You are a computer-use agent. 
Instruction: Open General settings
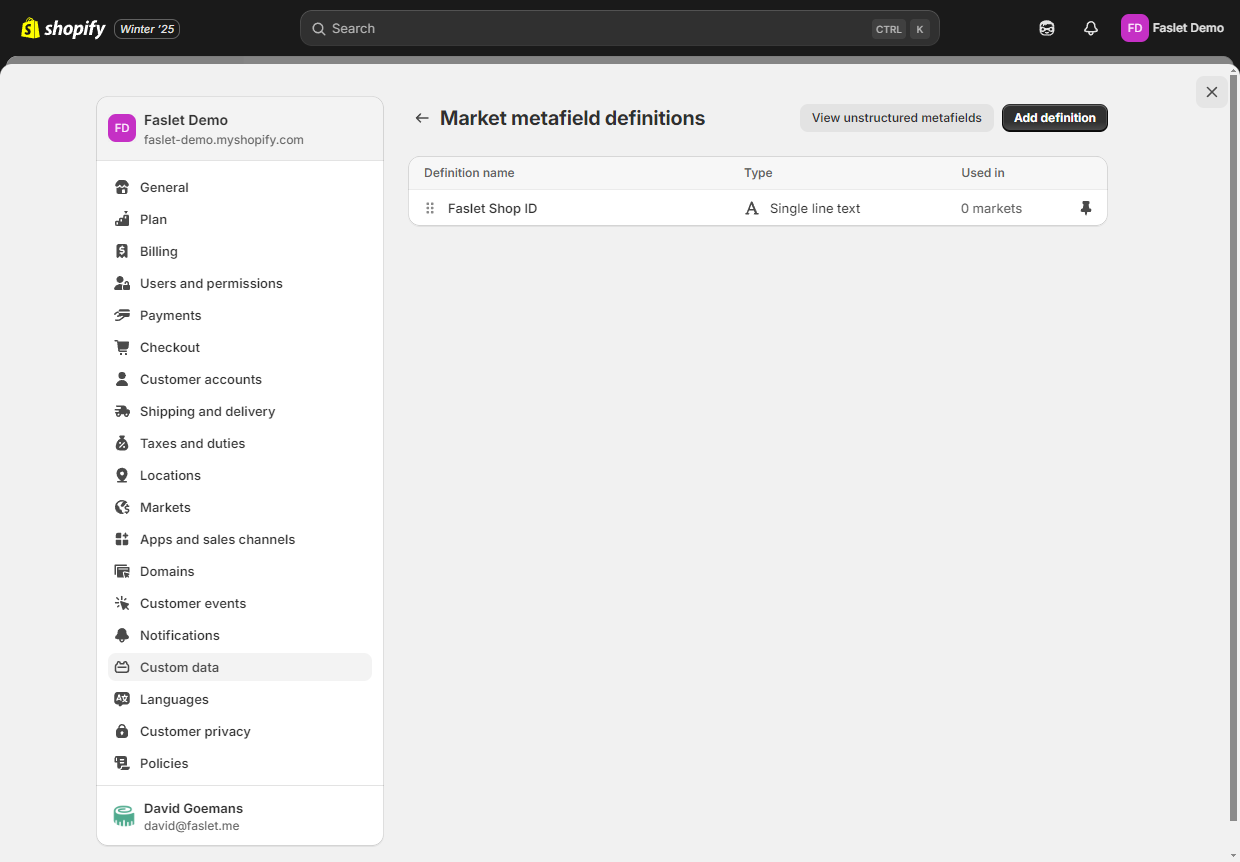[240, 187]
